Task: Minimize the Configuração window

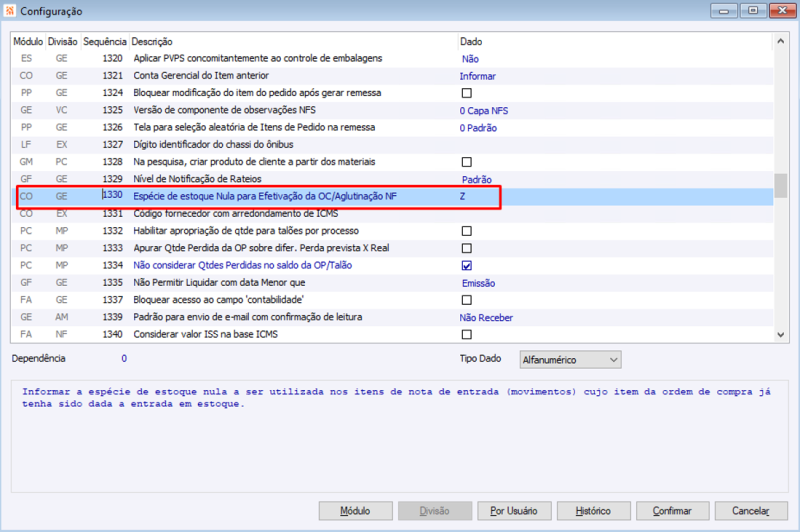Action: (x=723, y=11)
